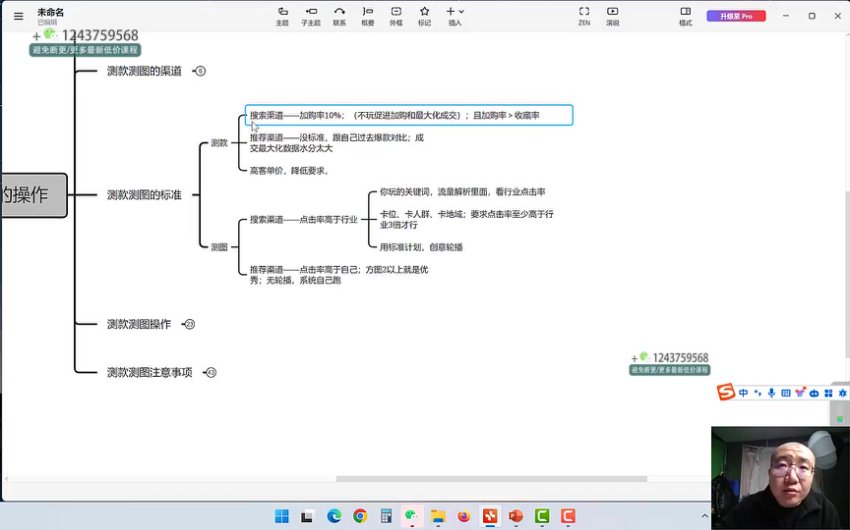Open the 标记 (Marker) star icon
The height and width of the screenshot is (530, 850).
pos(425,15)
